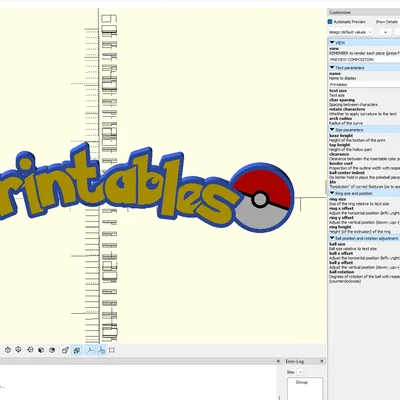The width and height of the screenshot is (400, 400).
Task: Click the Customizer panel title bar
Action: click(364, 12)
